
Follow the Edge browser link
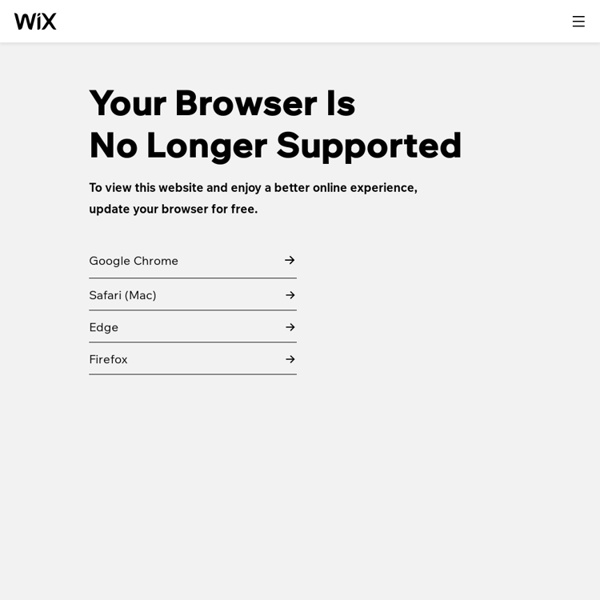tap(104, 328)
